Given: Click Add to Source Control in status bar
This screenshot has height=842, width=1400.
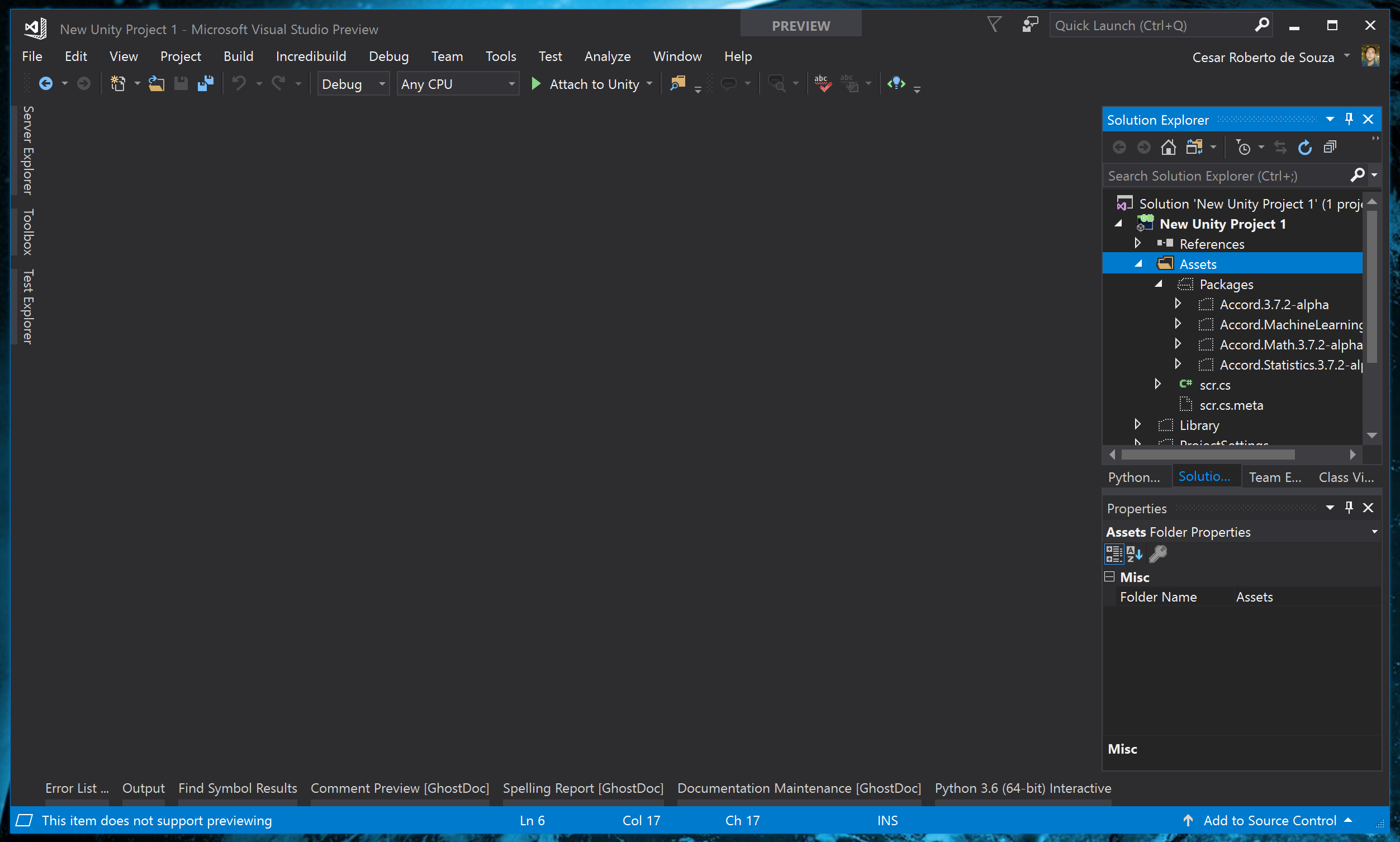Looking at the screenshot, I should pyautogui.click(x=1269, y=820).
